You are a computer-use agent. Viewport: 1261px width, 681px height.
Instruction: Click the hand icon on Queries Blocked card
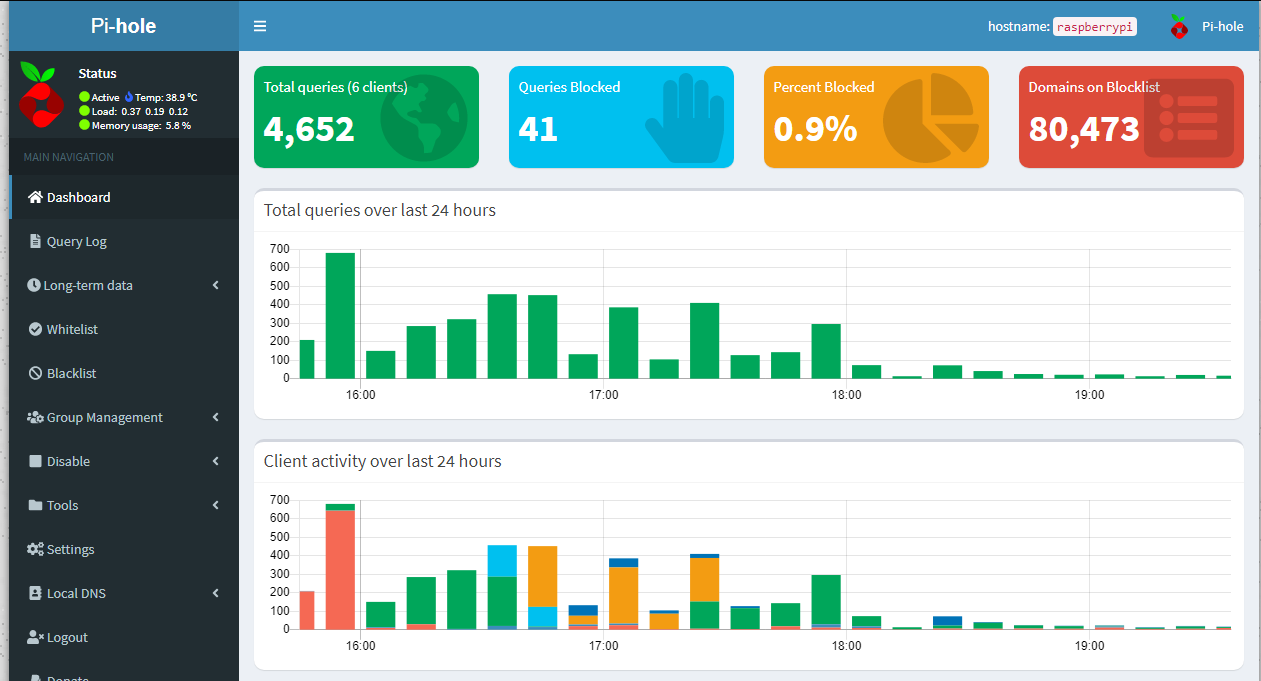[x=685, y=117]
